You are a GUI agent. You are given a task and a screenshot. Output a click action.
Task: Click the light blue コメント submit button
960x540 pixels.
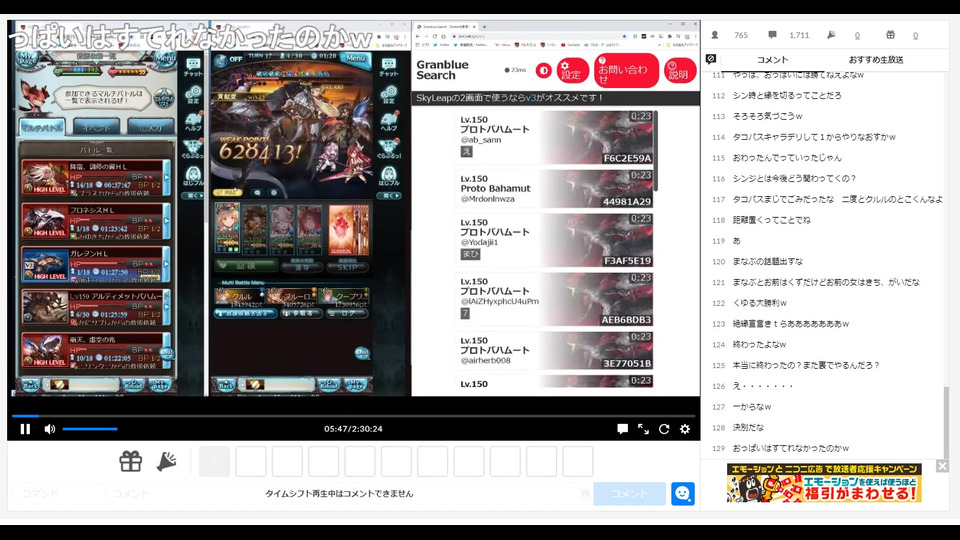point(629,493)
